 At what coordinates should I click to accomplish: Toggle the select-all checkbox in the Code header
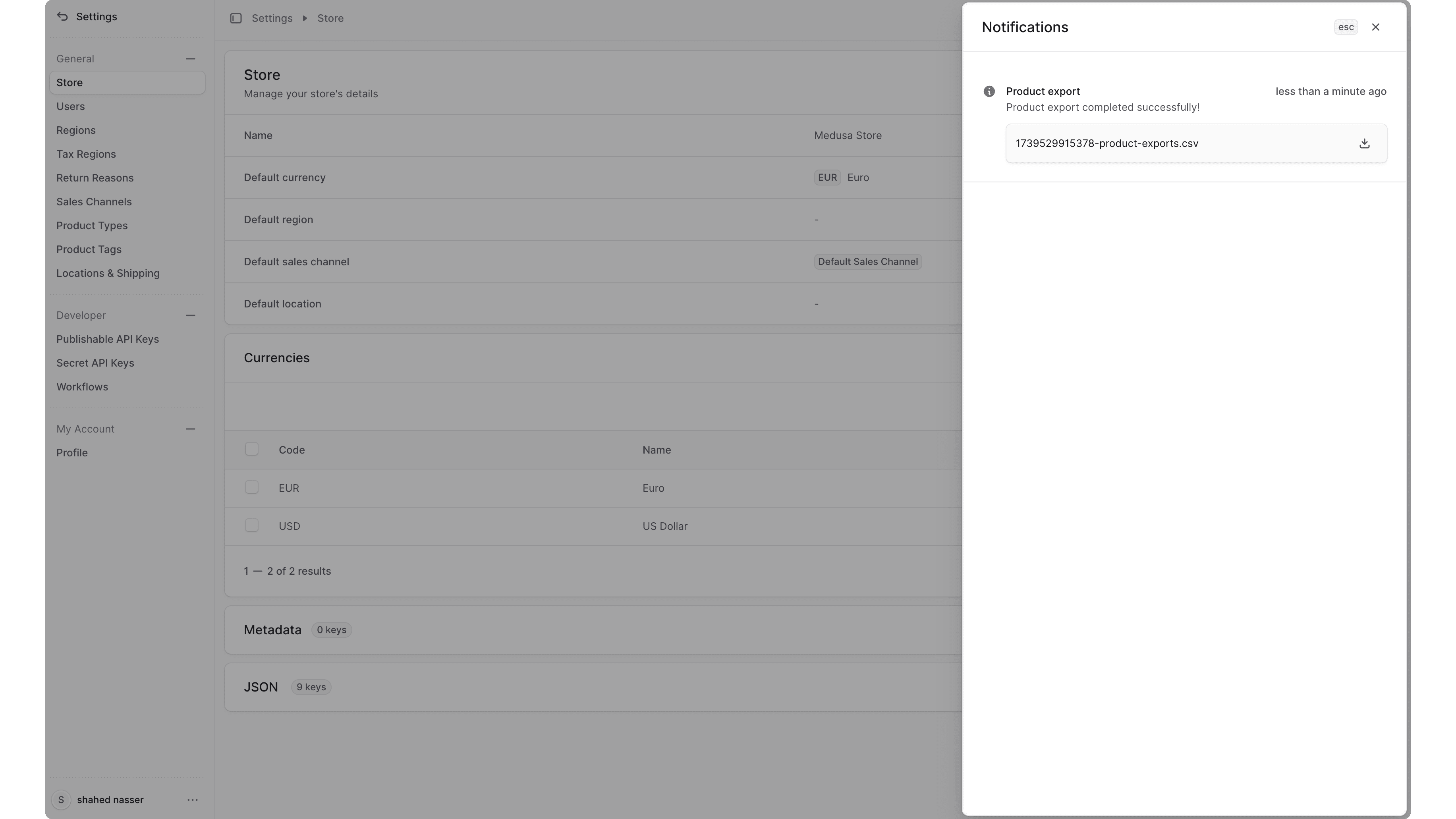pyautogui.click(x=252, y=449)
